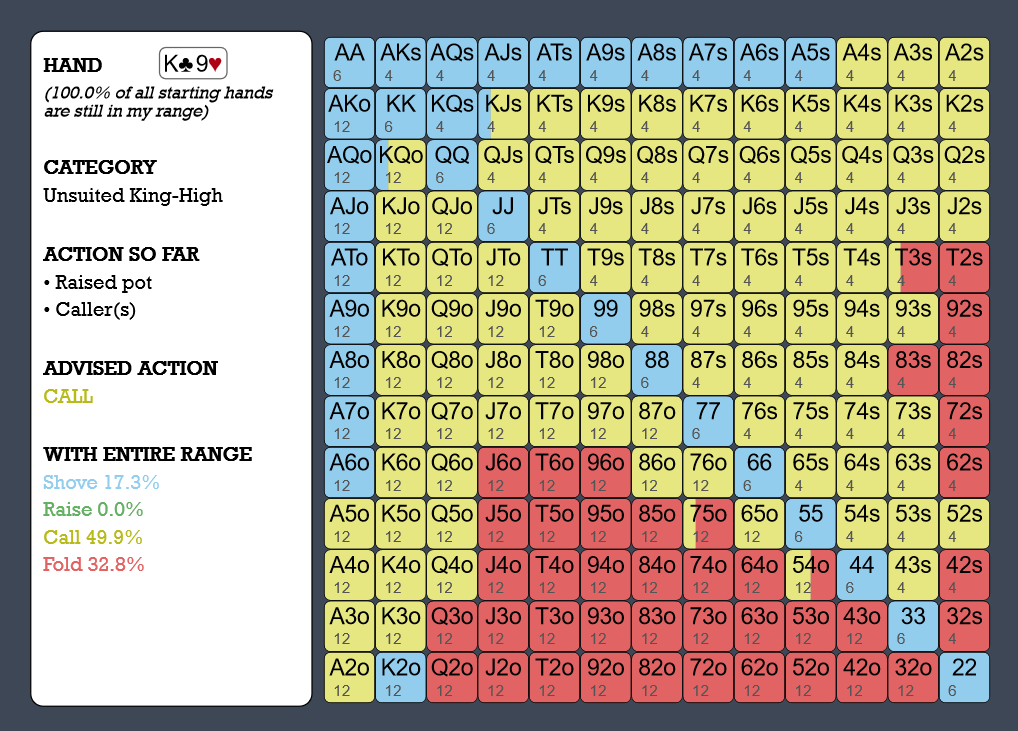The width and height of the screenshot is (1018, 731).
Task: Click the K3o call cell
Action: (401, 626)
